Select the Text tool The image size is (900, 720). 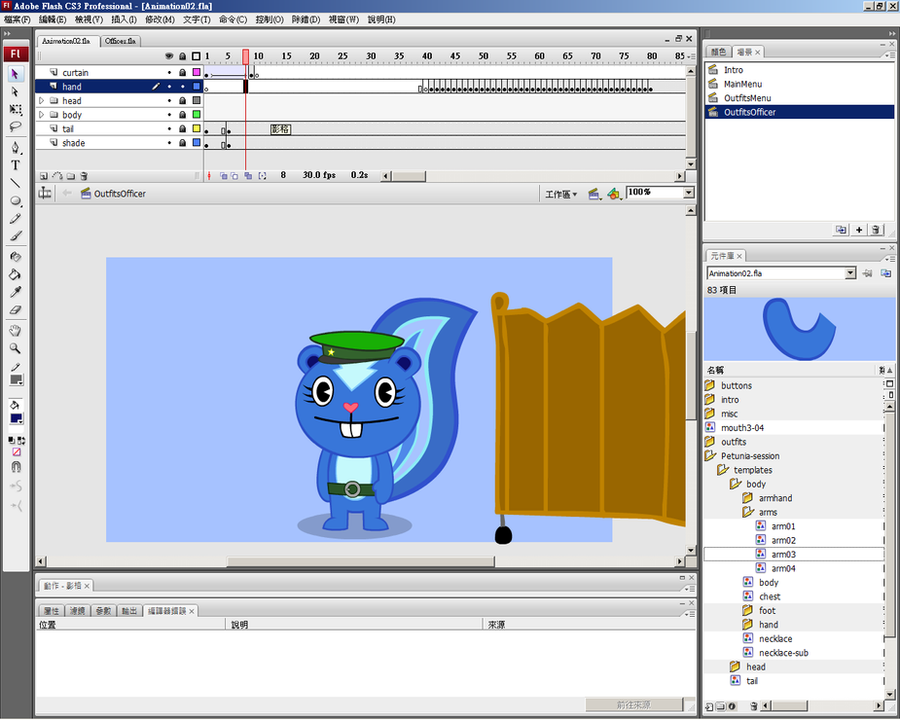pos(15,165)
